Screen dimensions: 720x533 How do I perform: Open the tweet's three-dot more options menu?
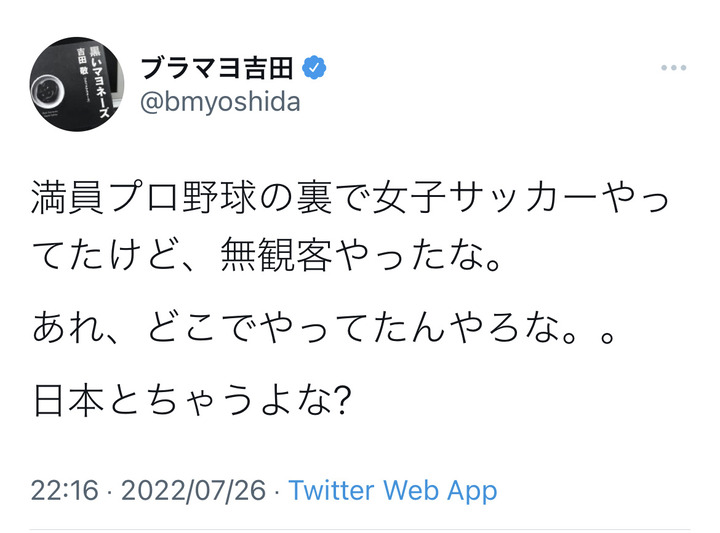[674, 68]
